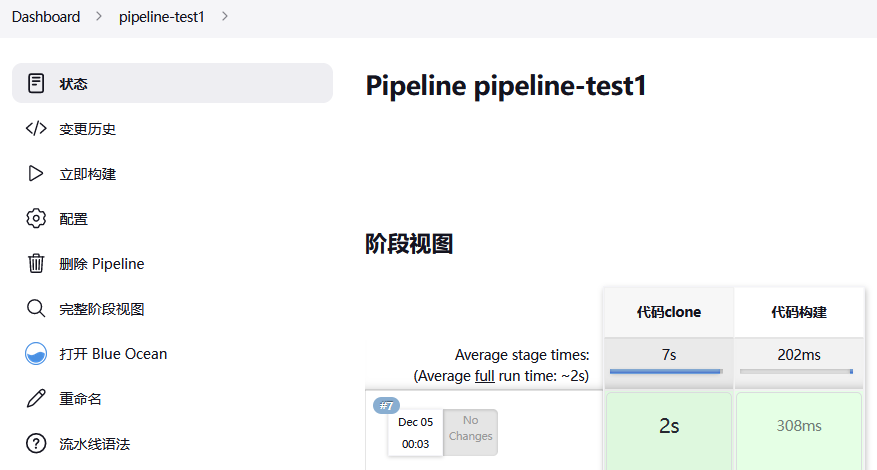Screen dimensions: 877x470
Task: Open the 308ms 代码构建 stage cell
Action: pyautogui.click(x=799, y=427)
